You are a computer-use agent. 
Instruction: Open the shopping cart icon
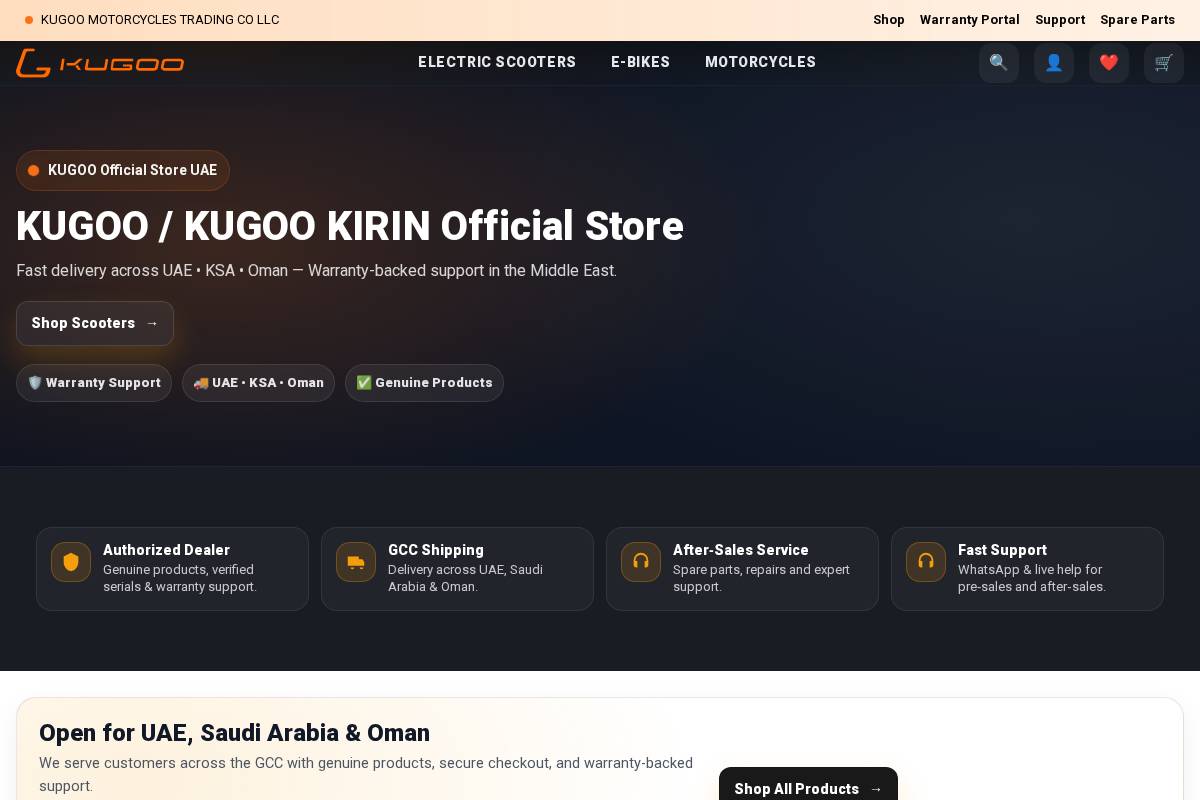(x=1164, y=63)
